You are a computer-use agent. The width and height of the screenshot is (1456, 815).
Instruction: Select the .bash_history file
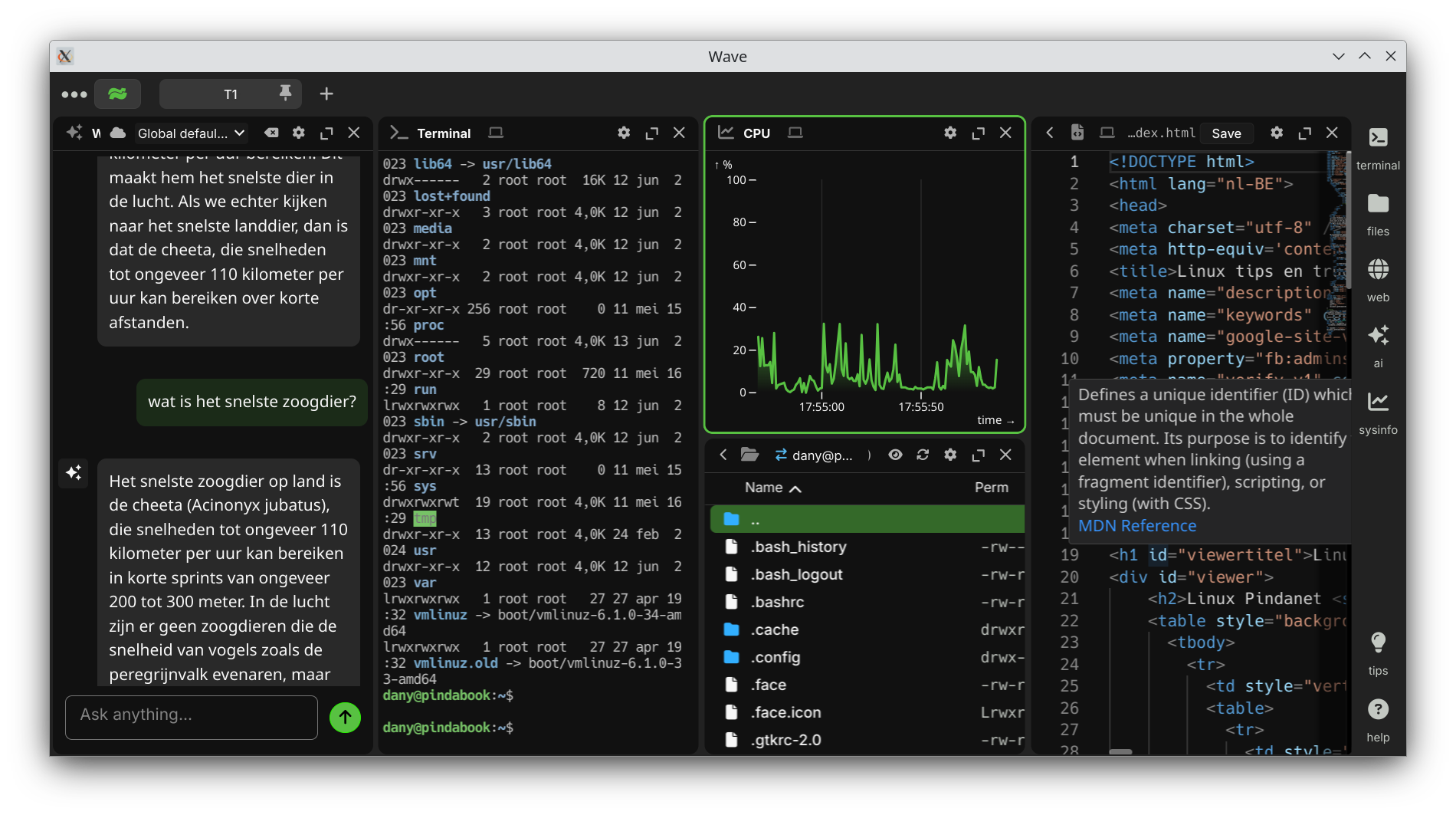[867, 547]
